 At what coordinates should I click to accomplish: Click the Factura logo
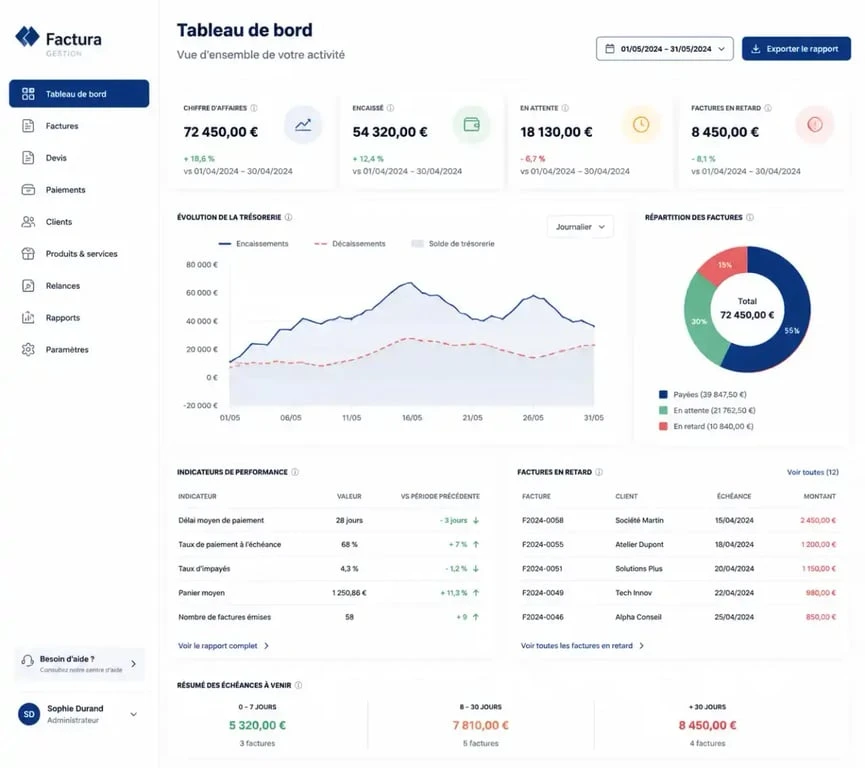tap(58, 40)
